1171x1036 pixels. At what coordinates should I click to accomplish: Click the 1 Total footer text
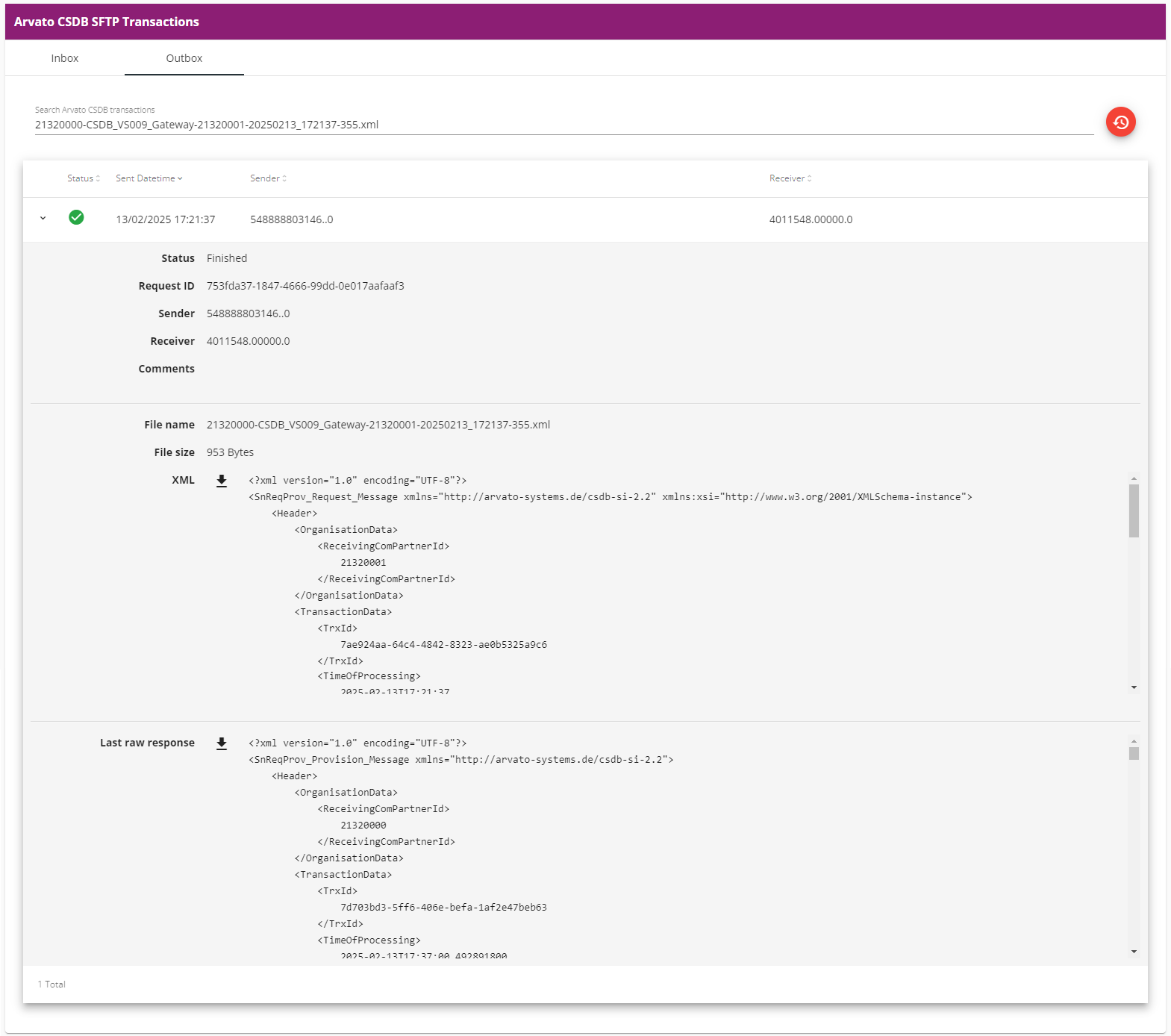pos(51,984)
